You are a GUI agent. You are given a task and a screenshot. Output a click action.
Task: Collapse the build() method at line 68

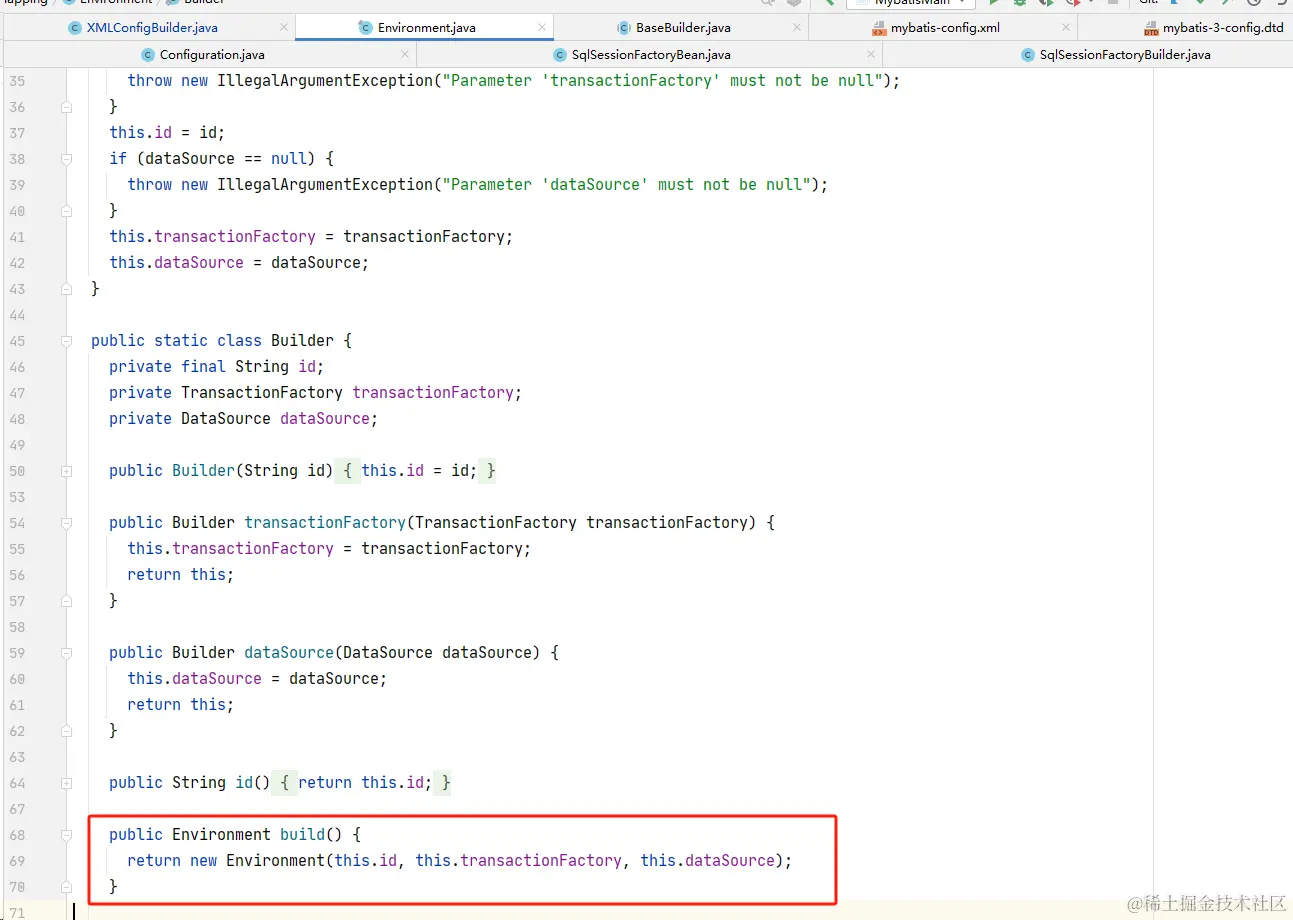click(66, 834)
